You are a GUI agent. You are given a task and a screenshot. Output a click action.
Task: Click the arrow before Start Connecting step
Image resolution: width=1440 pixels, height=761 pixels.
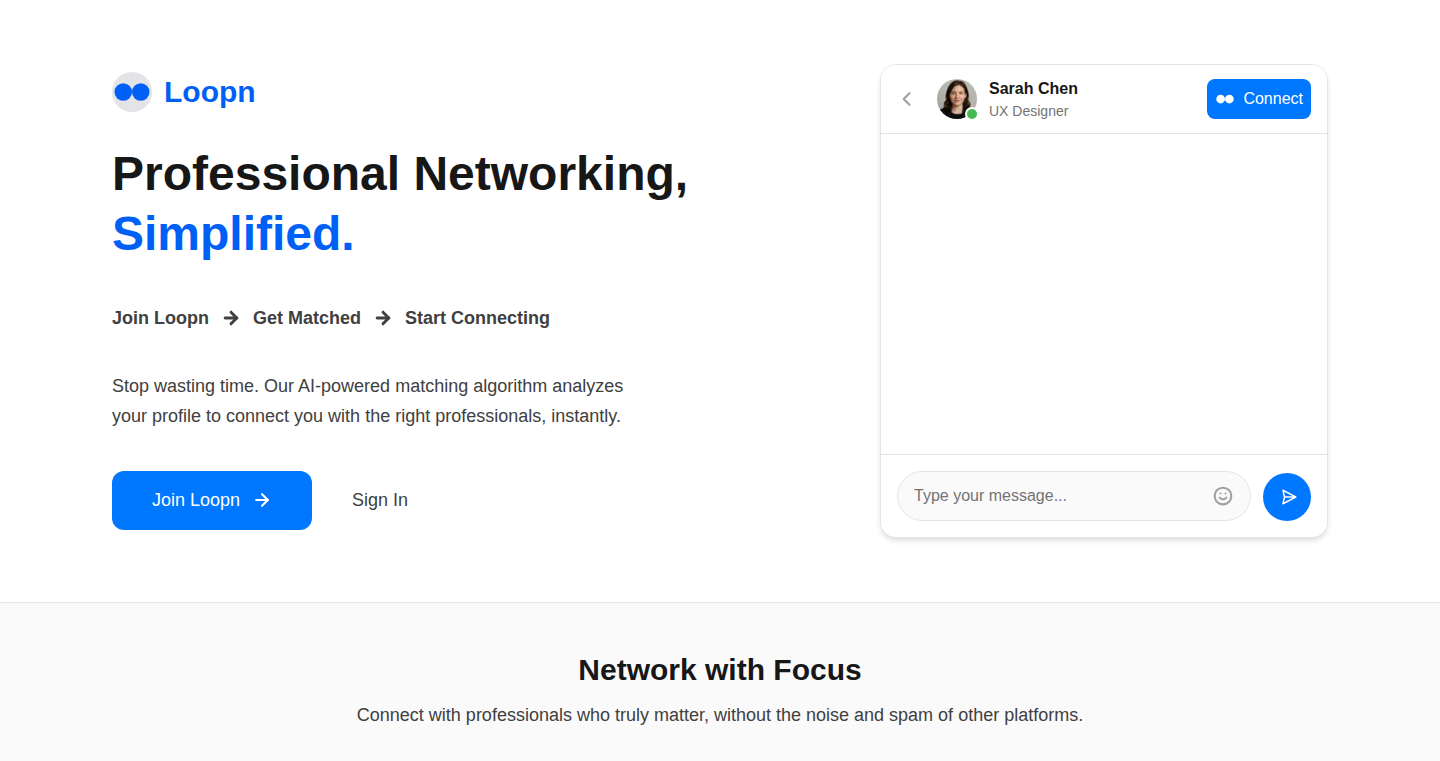click(x=383, y=318)
